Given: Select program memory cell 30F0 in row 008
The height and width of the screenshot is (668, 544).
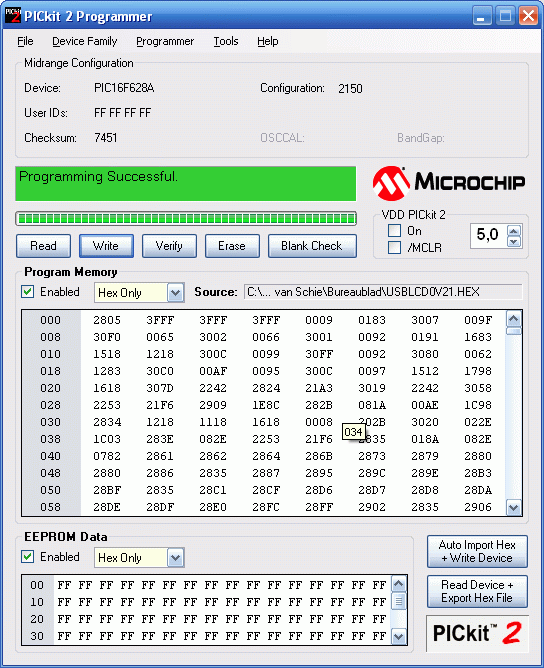Looking at the screenshot, I should [x=107, y=337].
